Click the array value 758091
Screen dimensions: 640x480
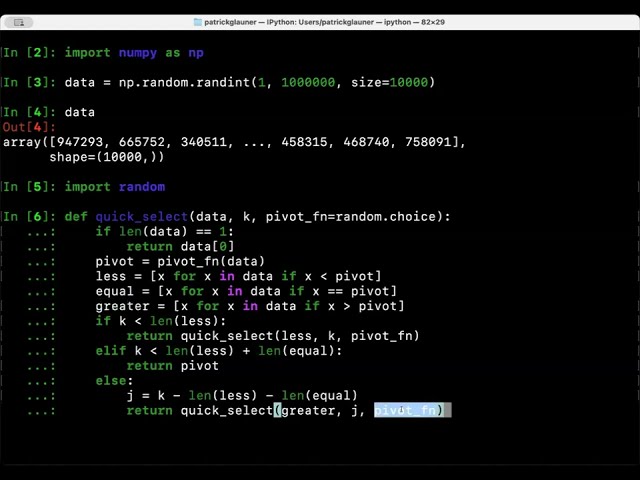click(x=428, y=142)
